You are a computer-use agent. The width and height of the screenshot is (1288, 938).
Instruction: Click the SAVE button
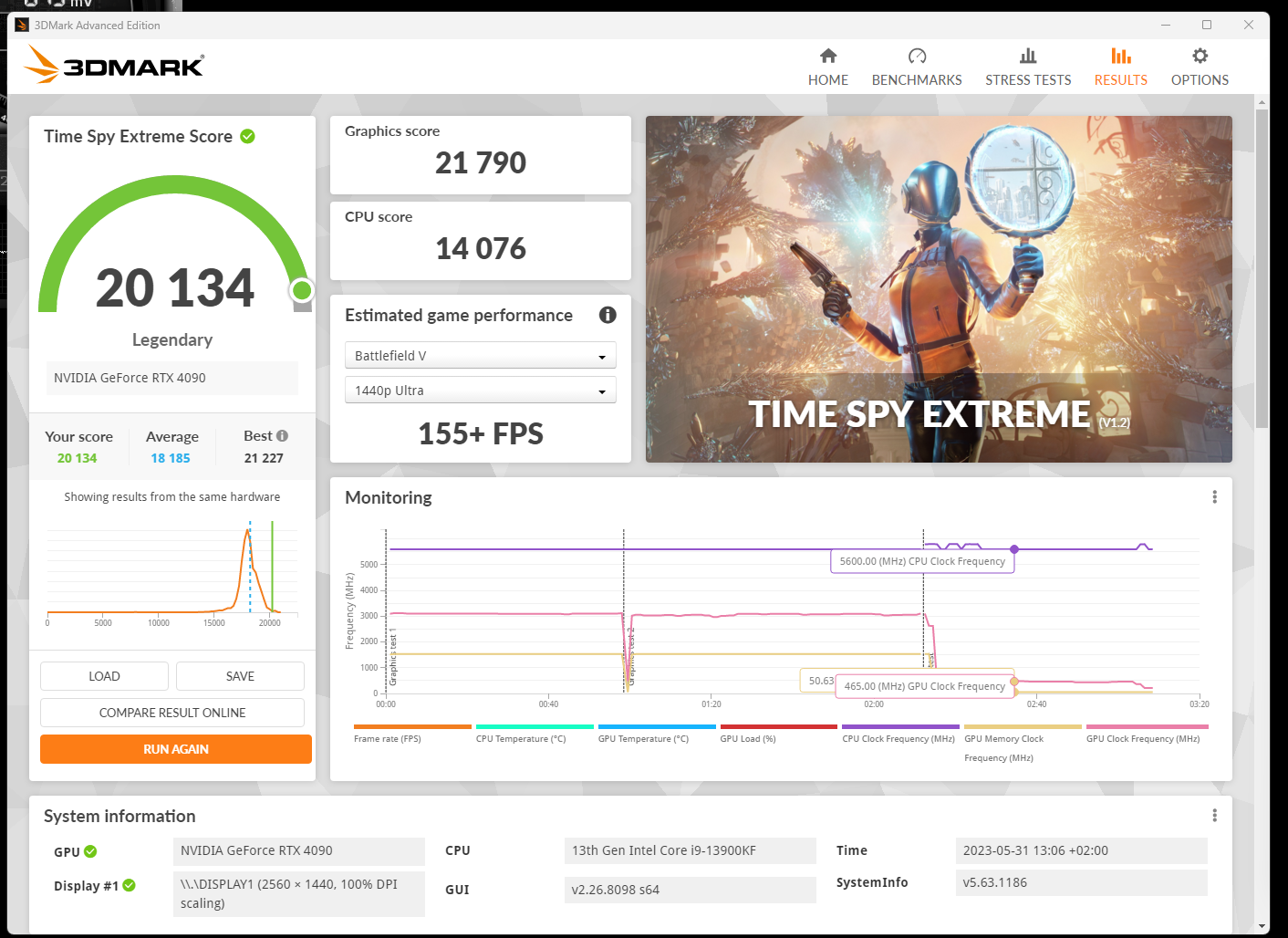240,676
